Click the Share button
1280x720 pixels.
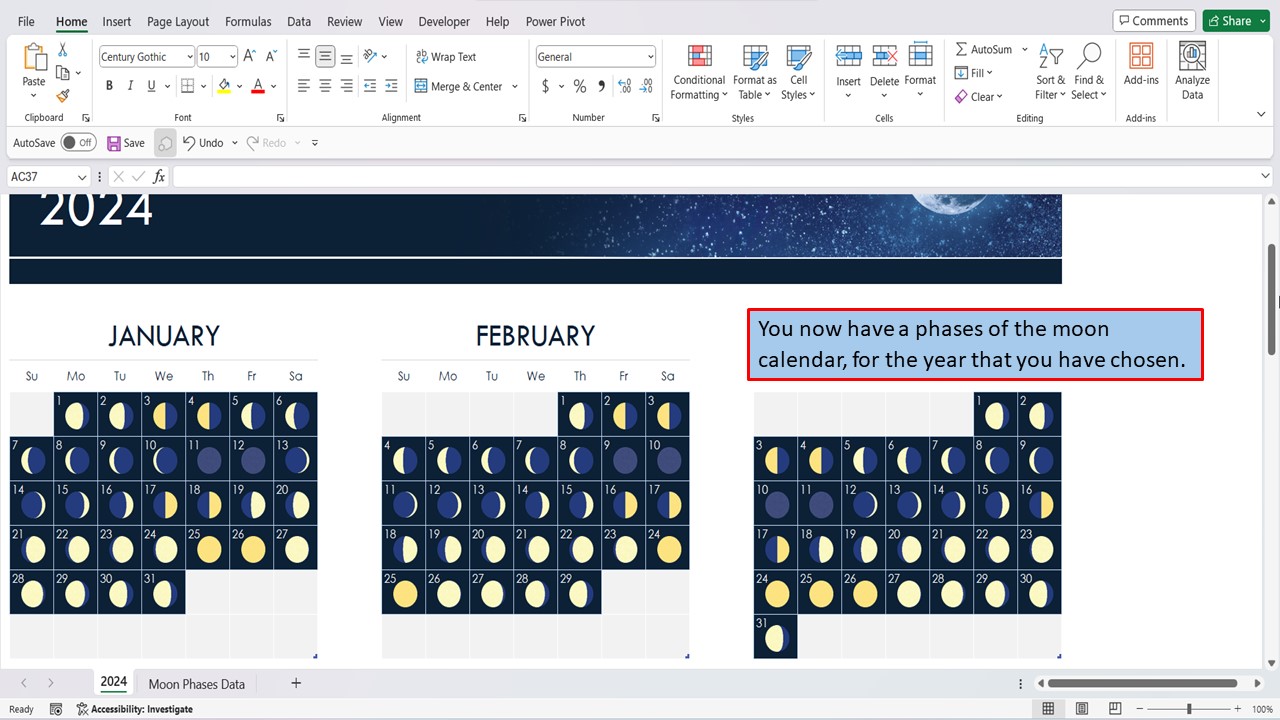click(x=1236, y=20)
